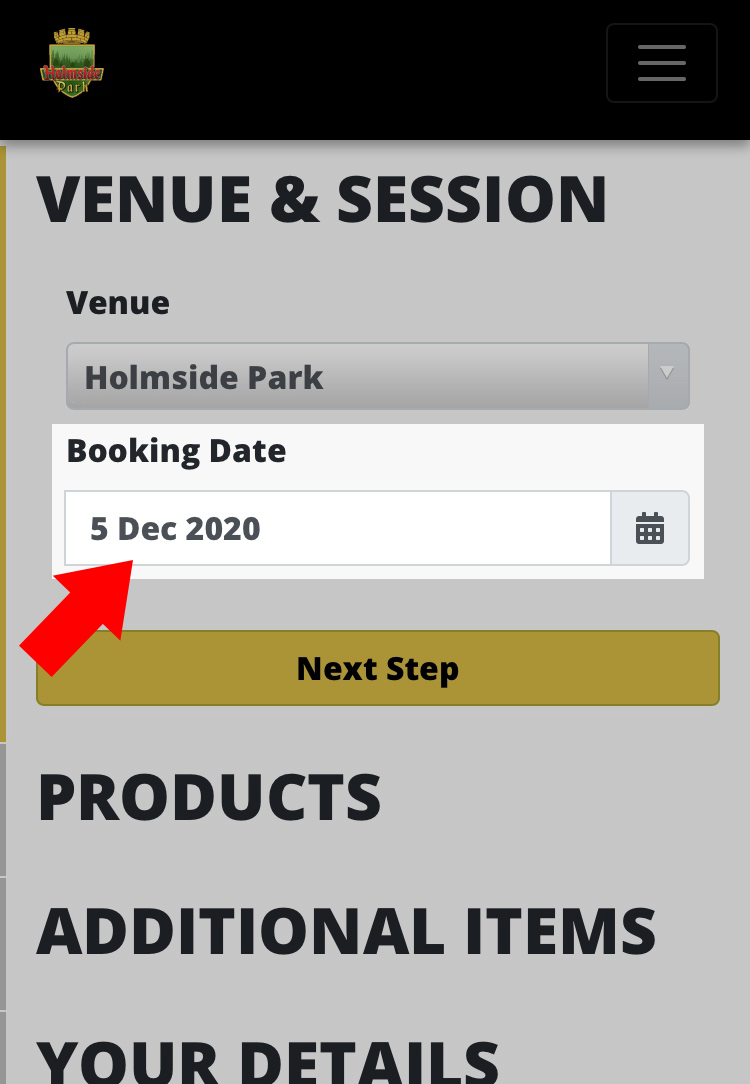Image resolution: width=750 pixels, height=1084 pixels.
Task: Click the grey step marker beside Your Details
Action: tap(3, 1047)
